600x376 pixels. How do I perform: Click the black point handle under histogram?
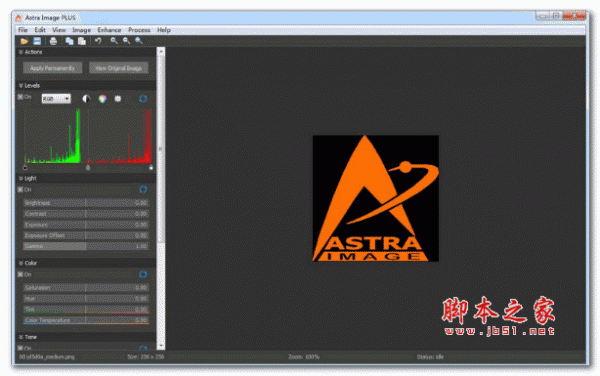coord(25,168)
